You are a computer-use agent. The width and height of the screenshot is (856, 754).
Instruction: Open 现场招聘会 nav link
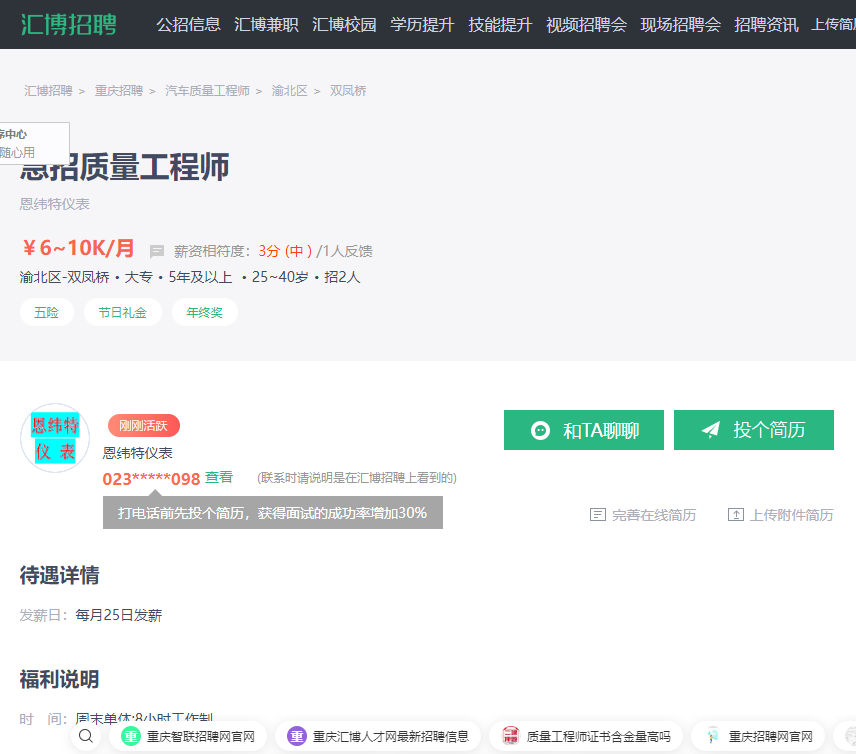[x=680, y=25]
